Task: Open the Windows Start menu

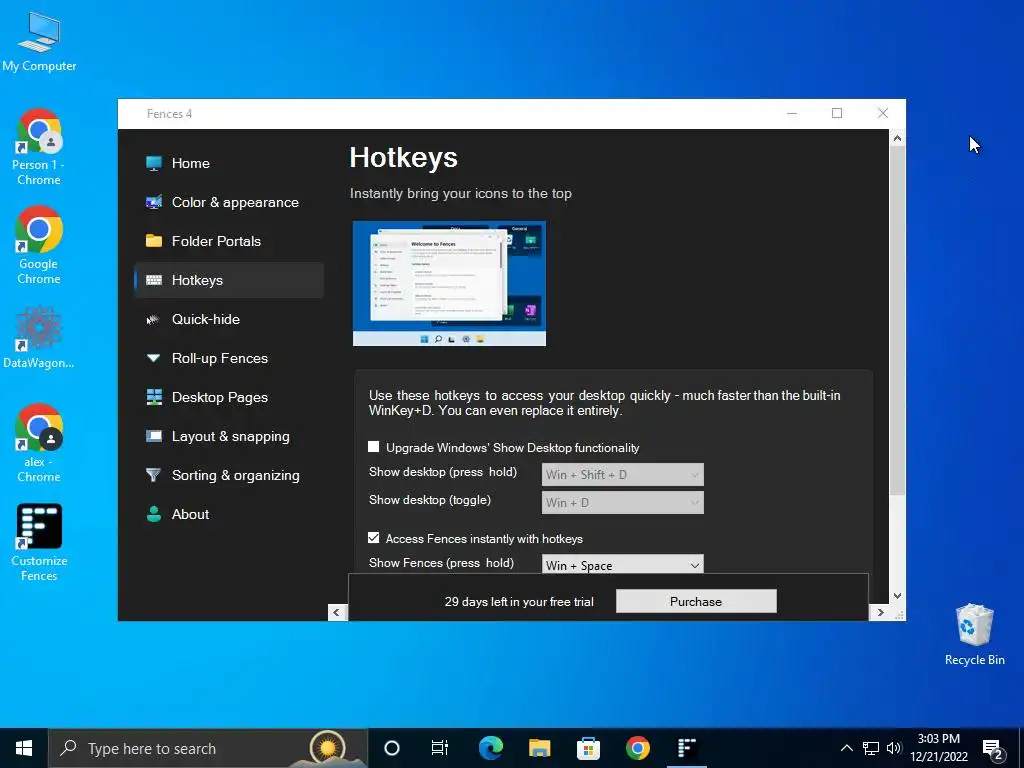Action: click(24, 748)
